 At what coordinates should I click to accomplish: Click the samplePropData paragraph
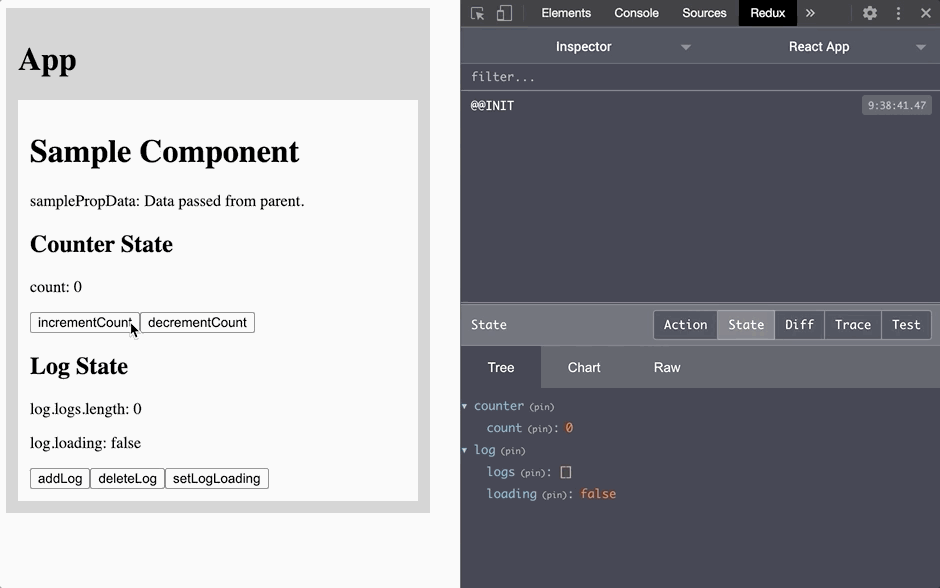click(167, 201)
